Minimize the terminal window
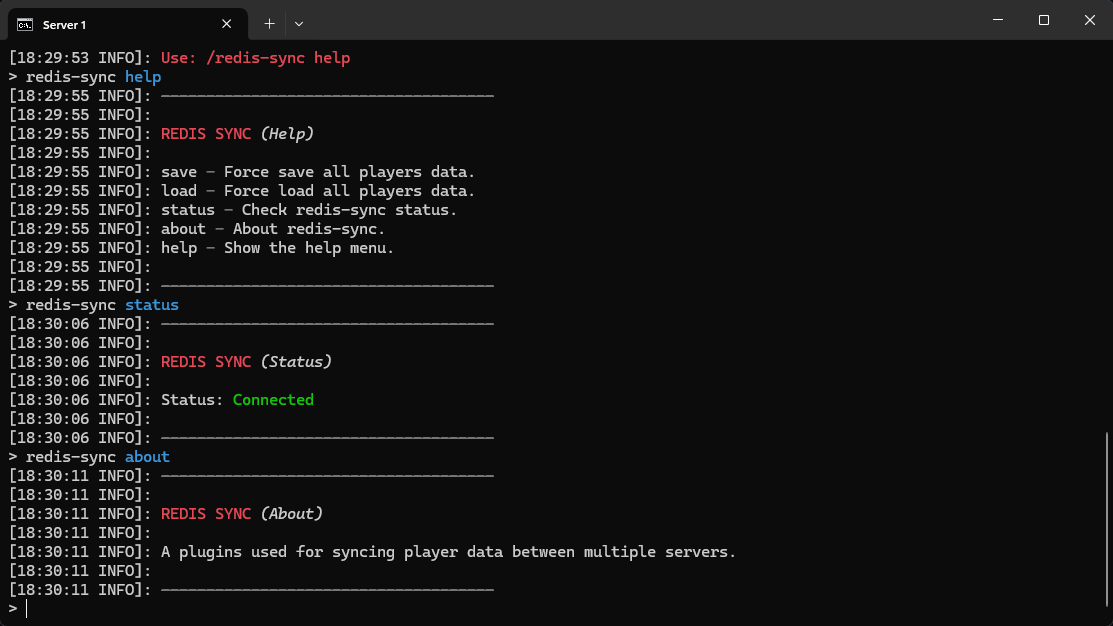Image resolution: width=1113 pixels, height=626 pixels. point(998,20)
